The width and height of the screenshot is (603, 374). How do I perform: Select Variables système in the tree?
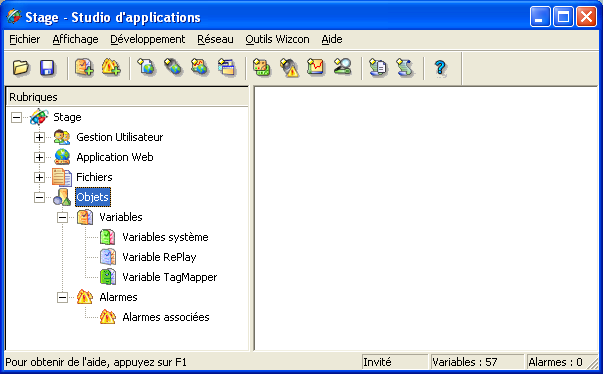(165, 237)
